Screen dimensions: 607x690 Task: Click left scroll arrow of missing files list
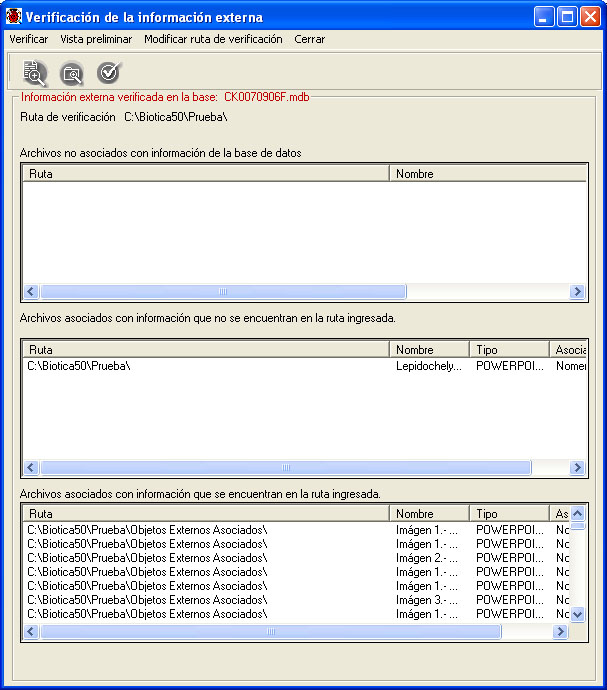(x=31, y=467)
